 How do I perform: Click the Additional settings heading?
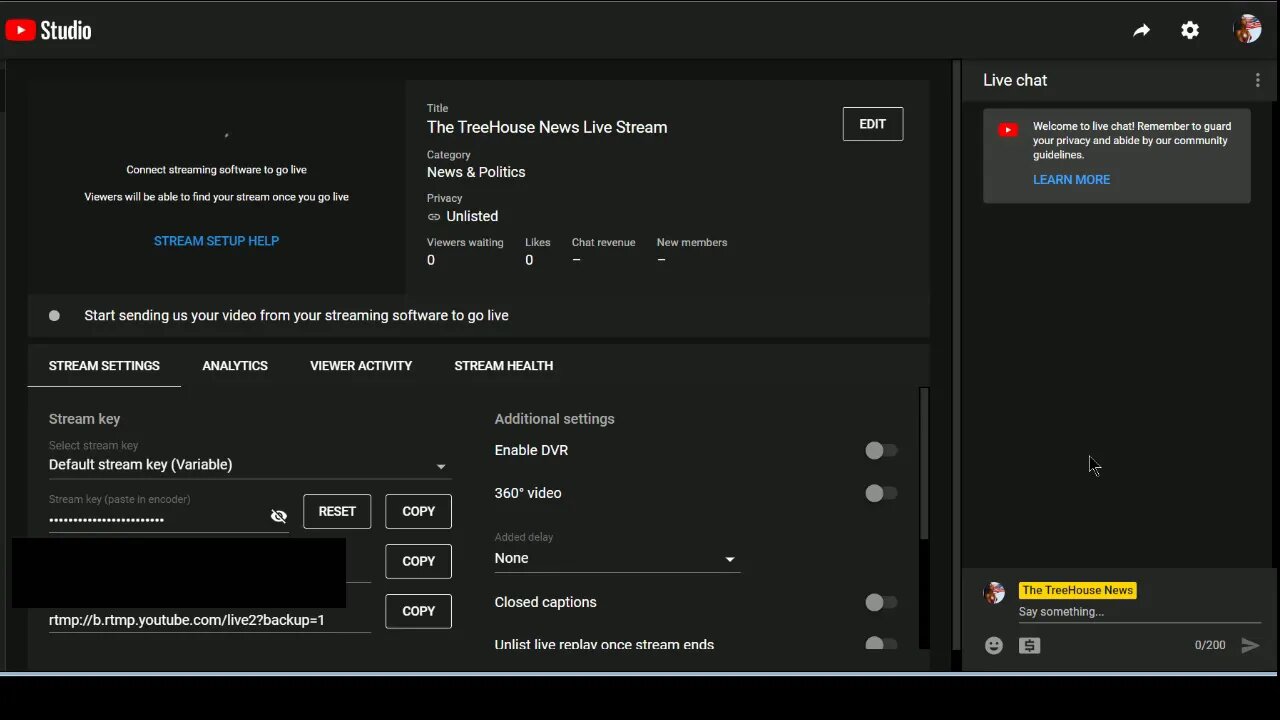(554, 419)
